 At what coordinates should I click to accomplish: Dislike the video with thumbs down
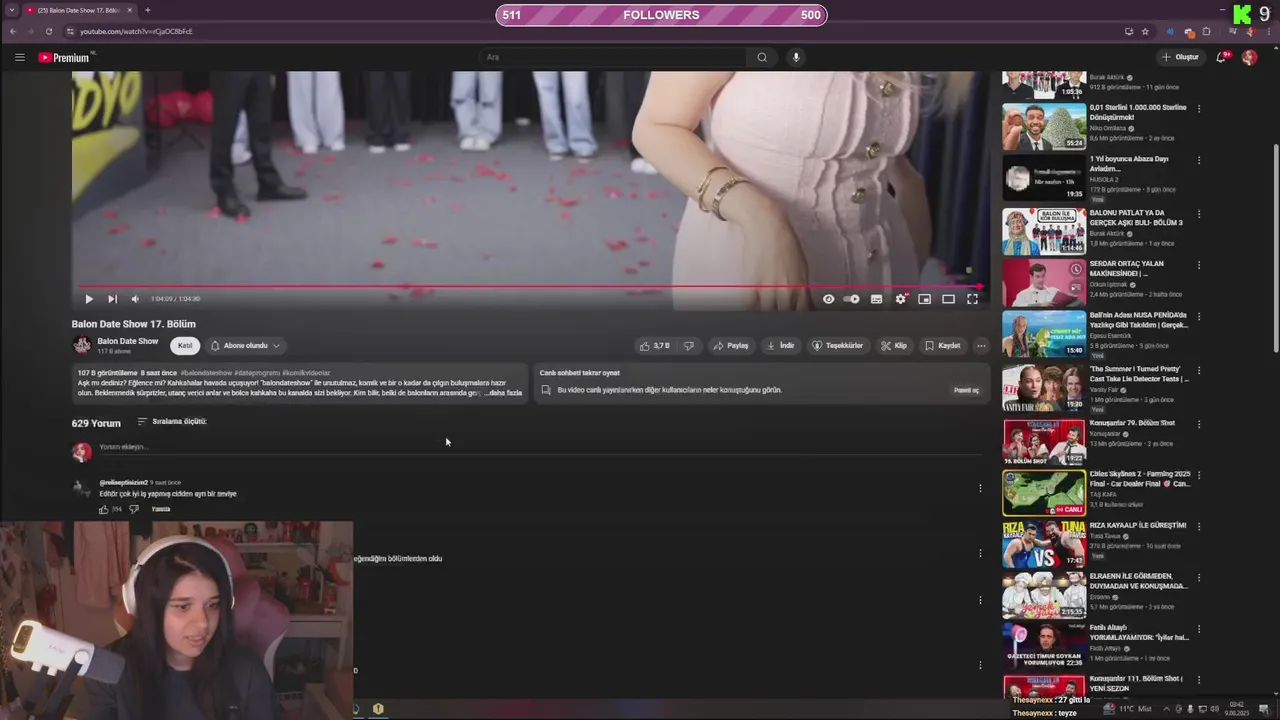point(688,345)
